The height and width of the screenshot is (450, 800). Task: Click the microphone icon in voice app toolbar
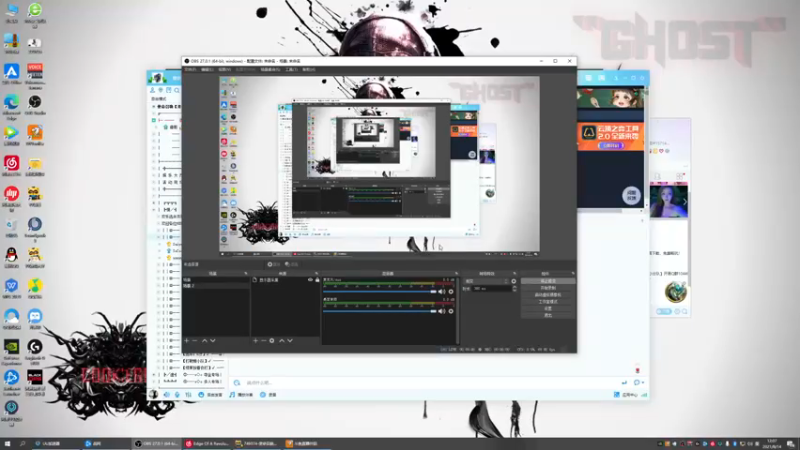click(178, 395)
